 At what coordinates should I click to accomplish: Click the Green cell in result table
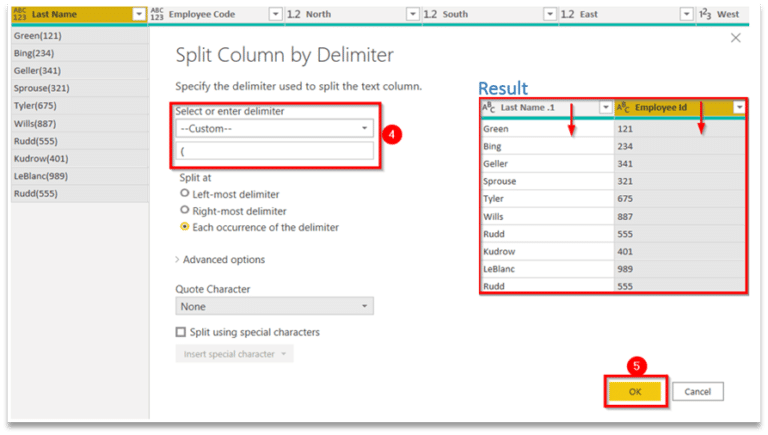[547, 129]
